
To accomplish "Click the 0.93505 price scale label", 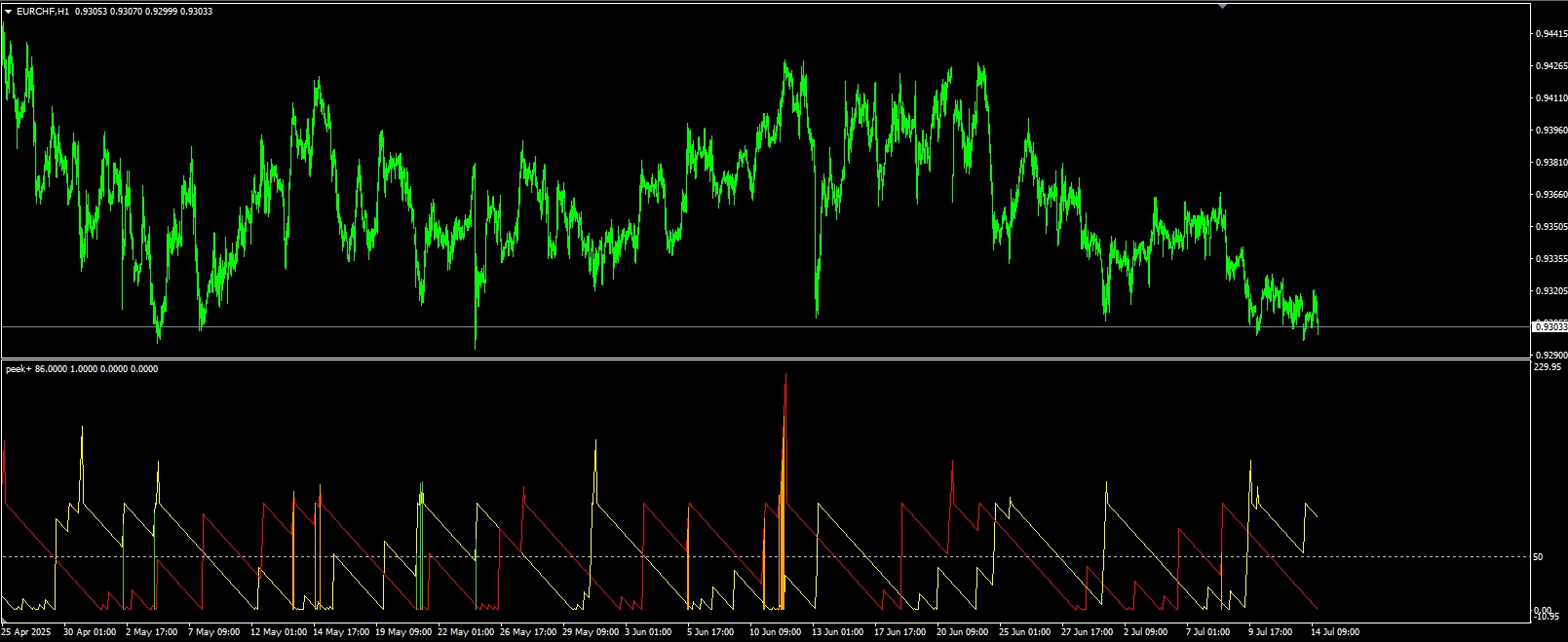I will tap(1550, 226).
